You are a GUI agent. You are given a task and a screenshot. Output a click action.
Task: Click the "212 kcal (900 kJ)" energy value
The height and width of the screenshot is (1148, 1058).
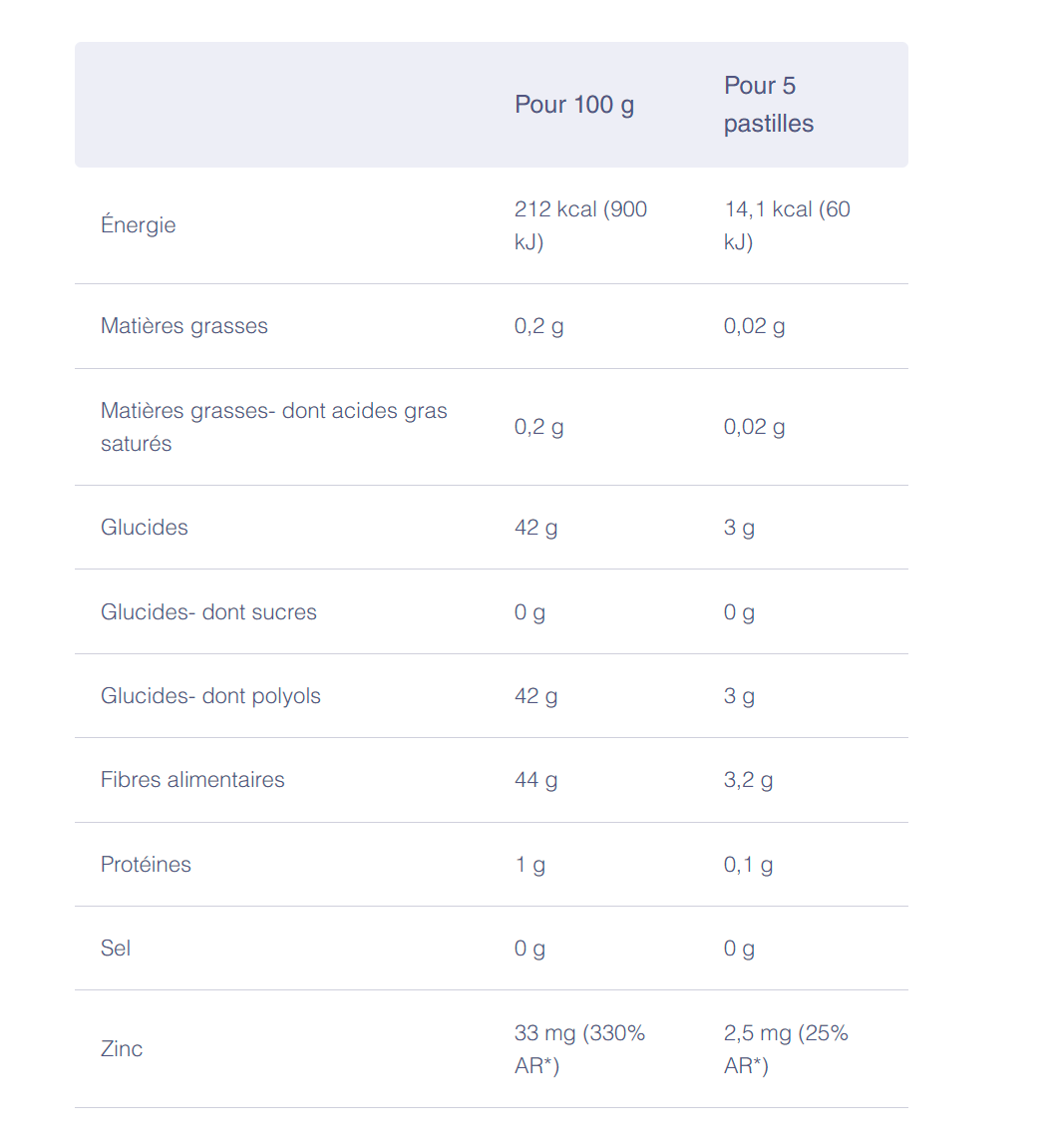pyautogui.click(x=580, y=225)
